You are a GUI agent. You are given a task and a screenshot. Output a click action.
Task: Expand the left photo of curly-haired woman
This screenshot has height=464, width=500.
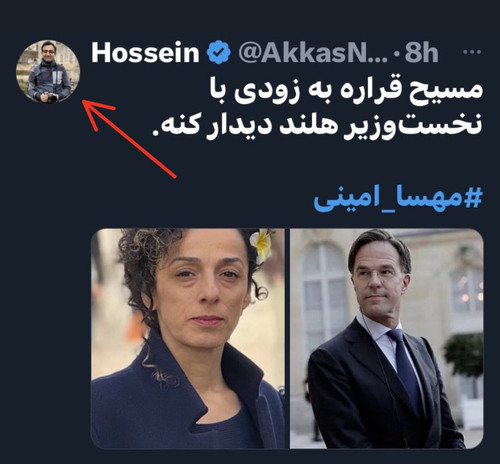(x=188, y=338)
